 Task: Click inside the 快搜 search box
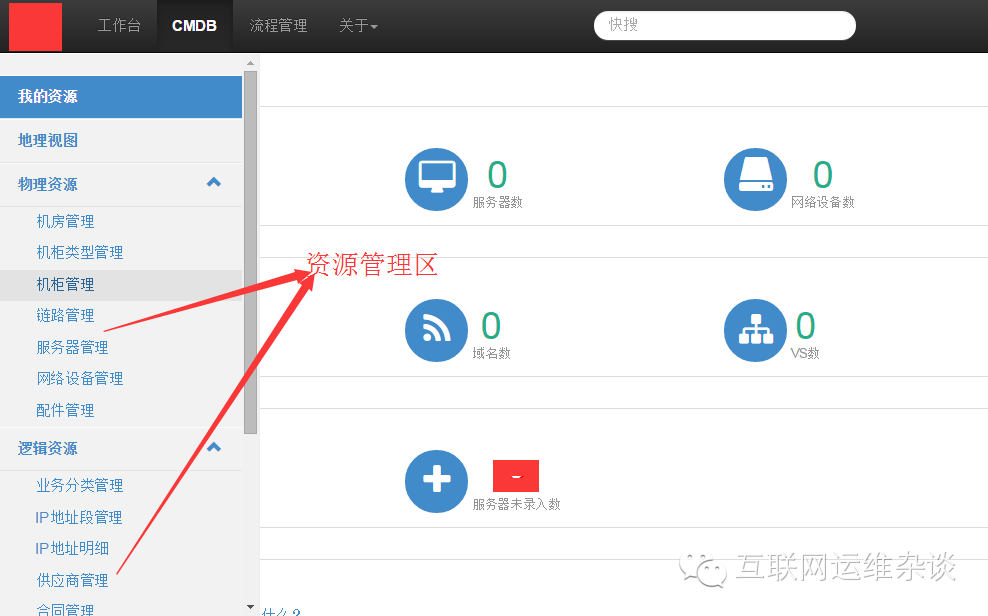coord(724,24)
